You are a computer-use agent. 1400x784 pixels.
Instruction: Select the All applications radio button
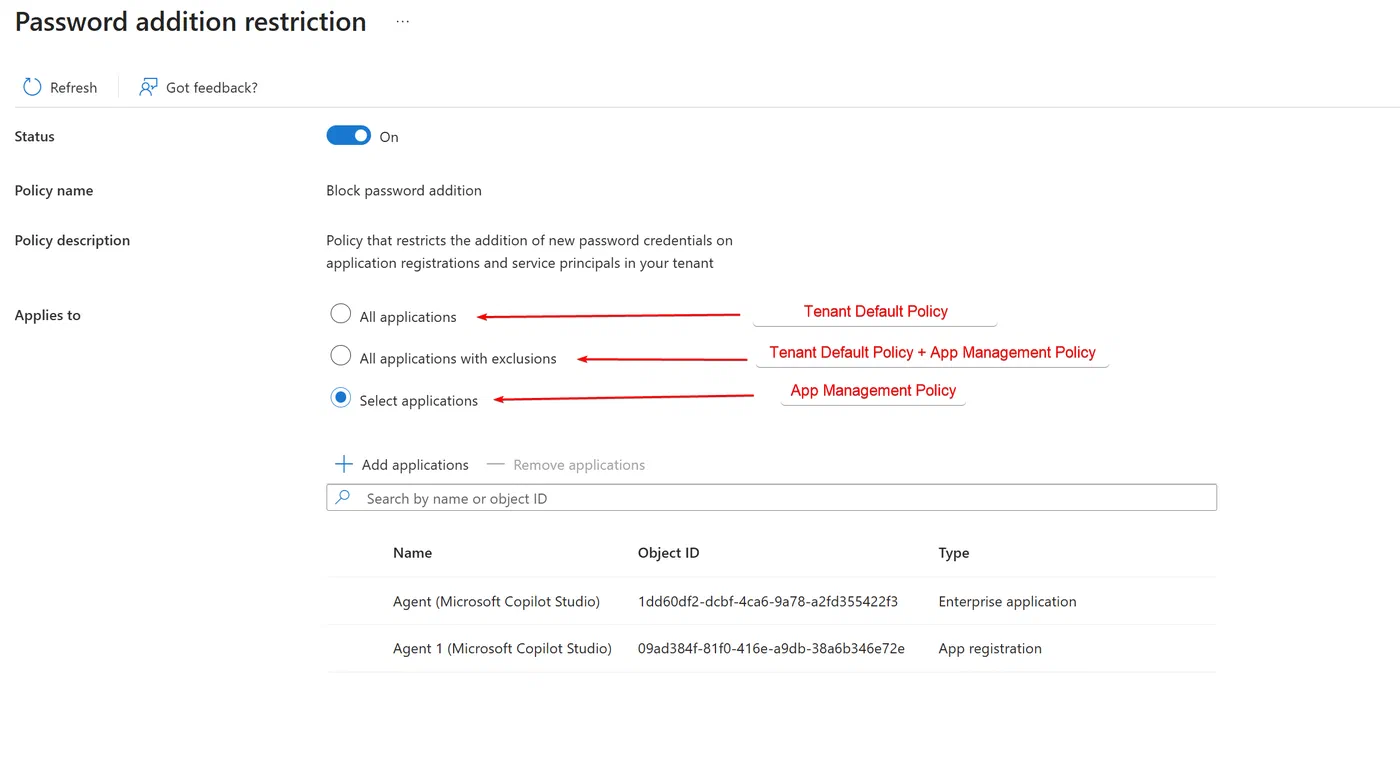click(341, 314)
